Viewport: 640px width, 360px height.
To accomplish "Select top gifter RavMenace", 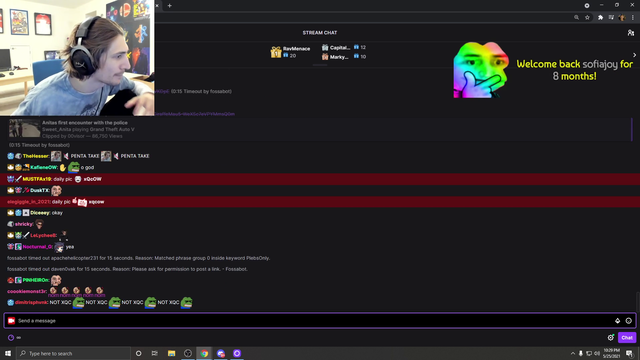I will click(x=291, y=52).
